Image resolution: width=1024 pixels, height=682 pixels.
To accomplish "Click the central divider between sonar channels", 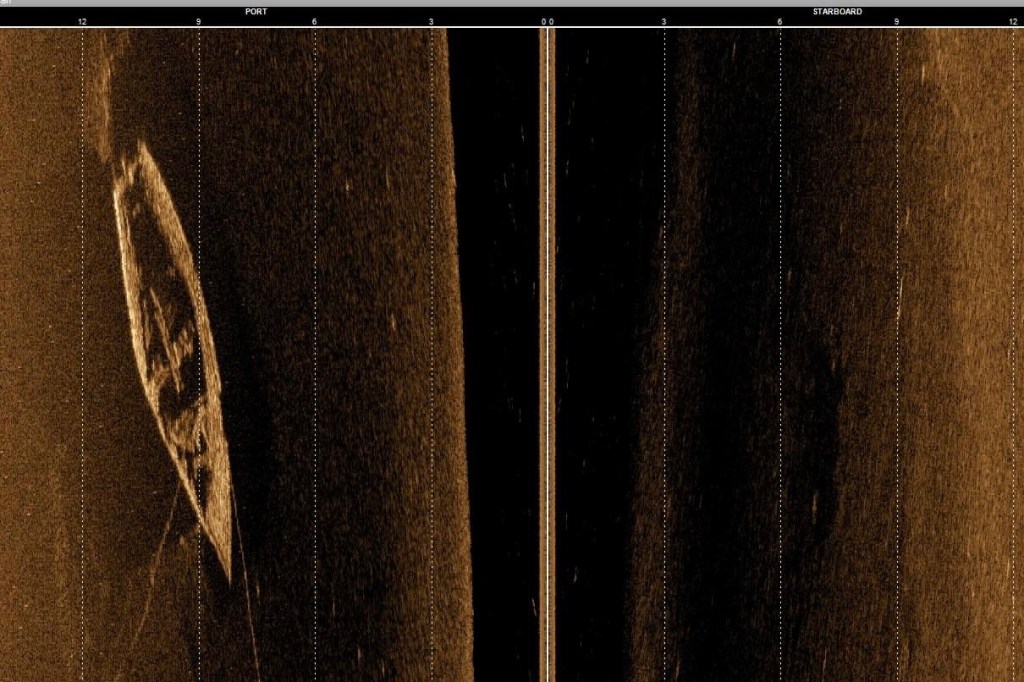I will 547,350.
